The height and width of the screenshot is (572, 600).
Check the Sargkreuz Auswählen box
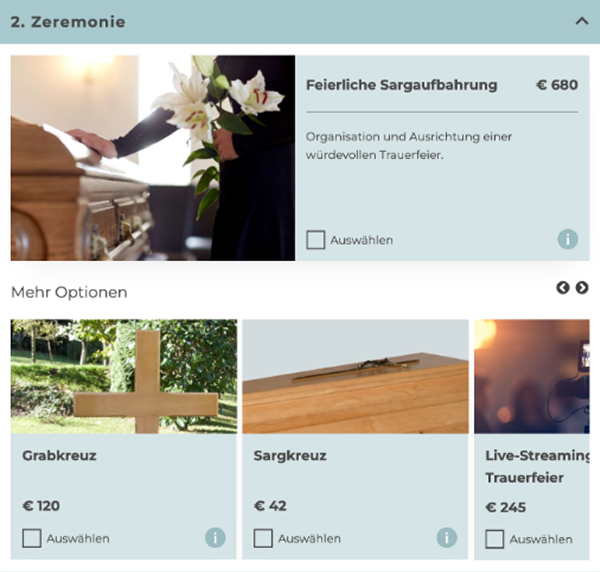(x=263, y=538)
